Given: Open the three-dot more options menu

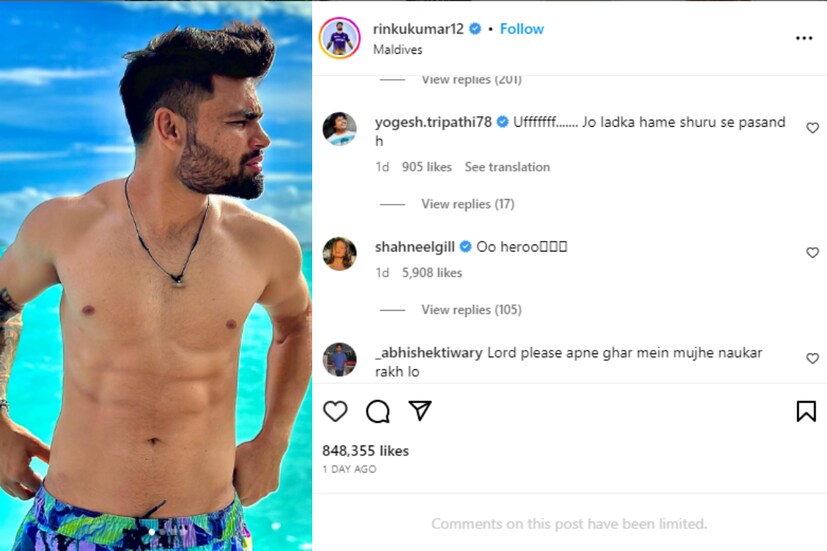Looking at the screenshot, I should [804, 38].
